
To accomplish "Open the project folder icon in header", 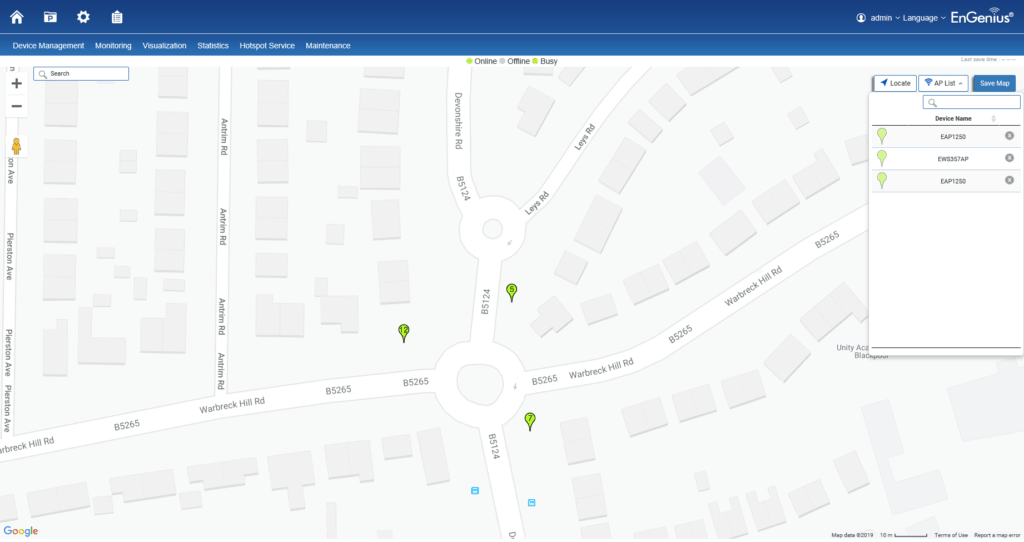I will pos(50,17).
